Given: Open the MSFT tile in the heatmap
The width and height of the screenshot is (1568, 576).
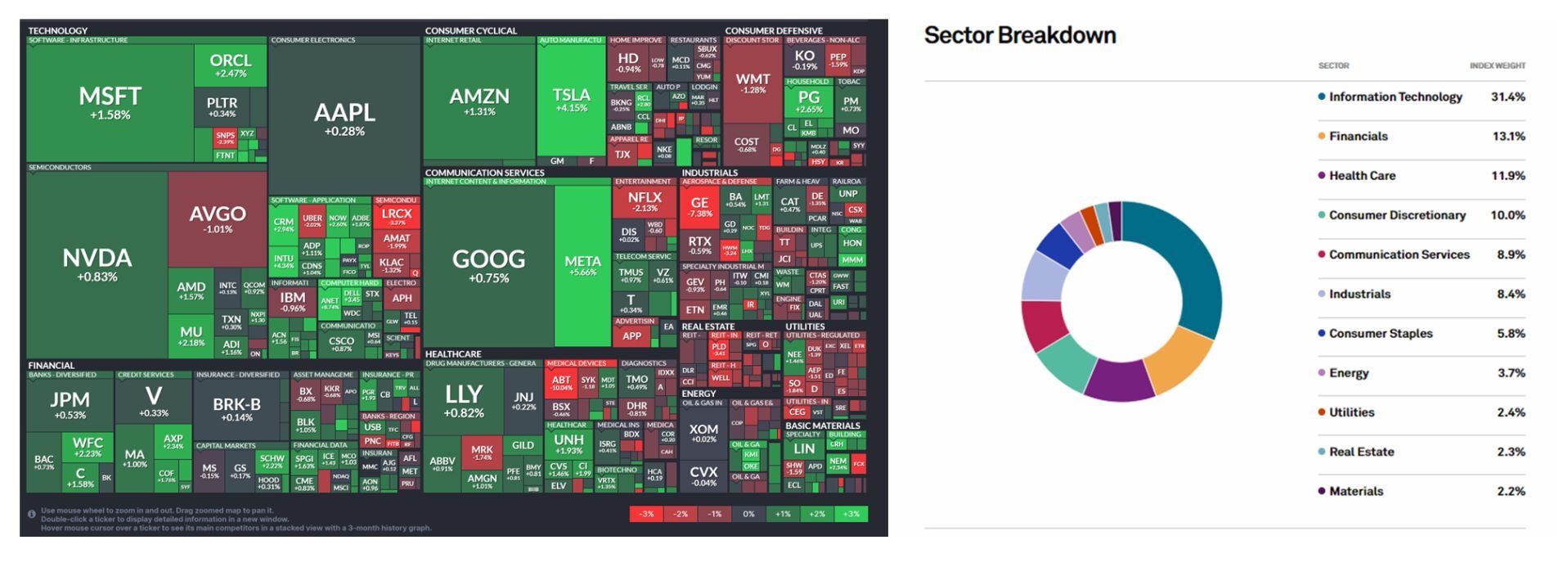Looking at the screenshot, I should click(110, 103).
